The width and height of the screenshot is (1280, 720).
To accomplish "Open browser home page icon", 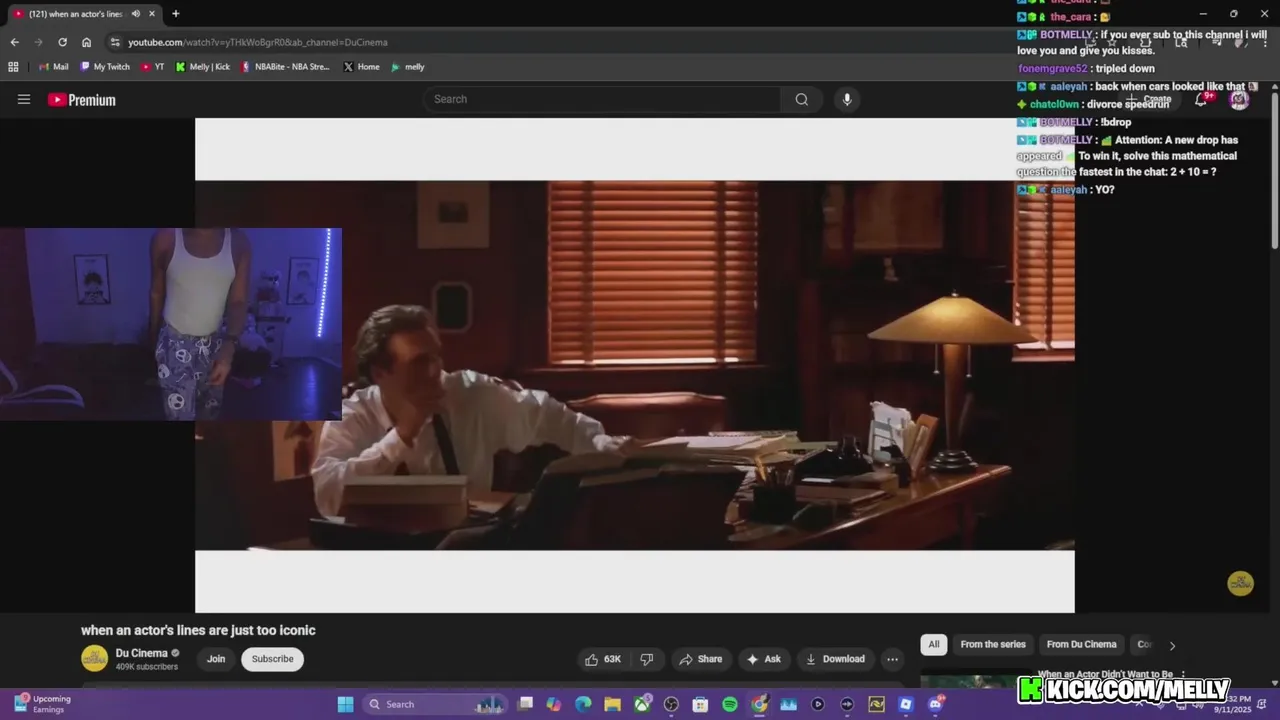I will 86,42.
